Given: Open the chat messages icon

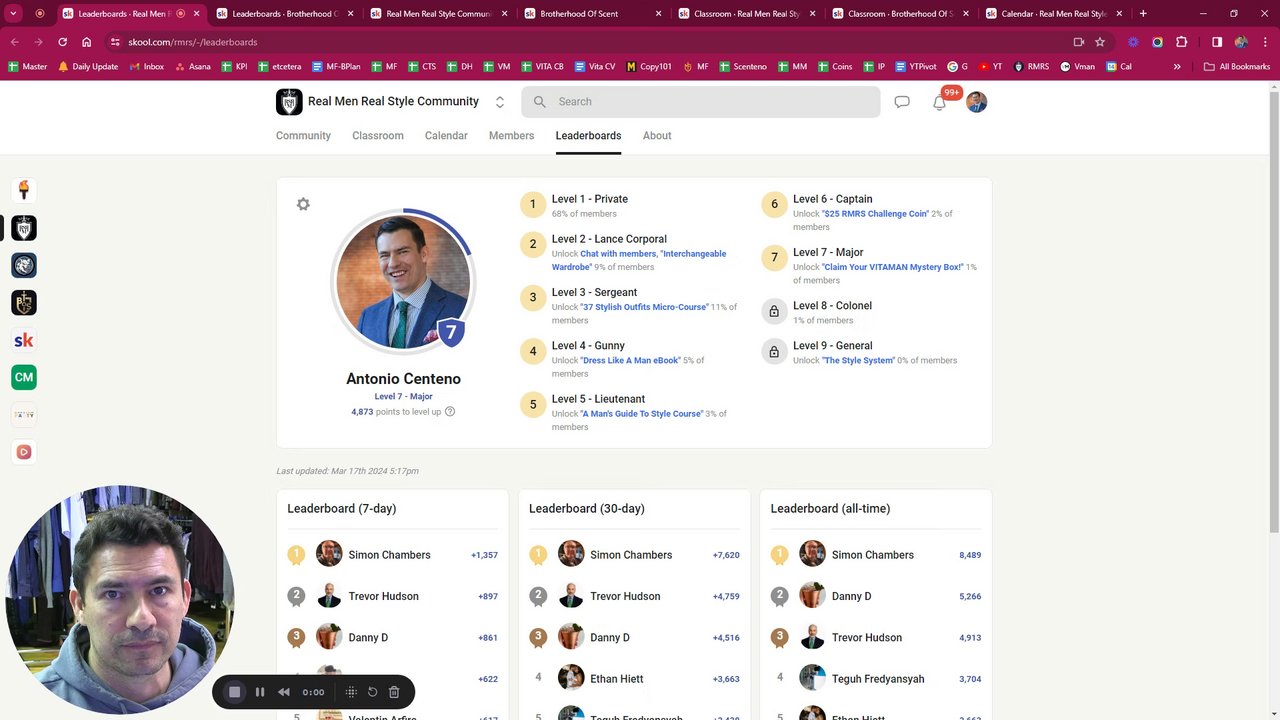Looking at the screenshot, I should point(902,102).
